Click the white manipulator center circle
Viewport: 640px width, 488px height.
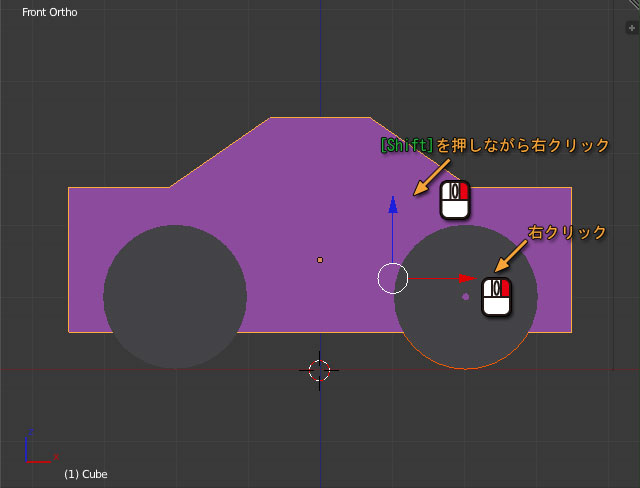(393, 279)
